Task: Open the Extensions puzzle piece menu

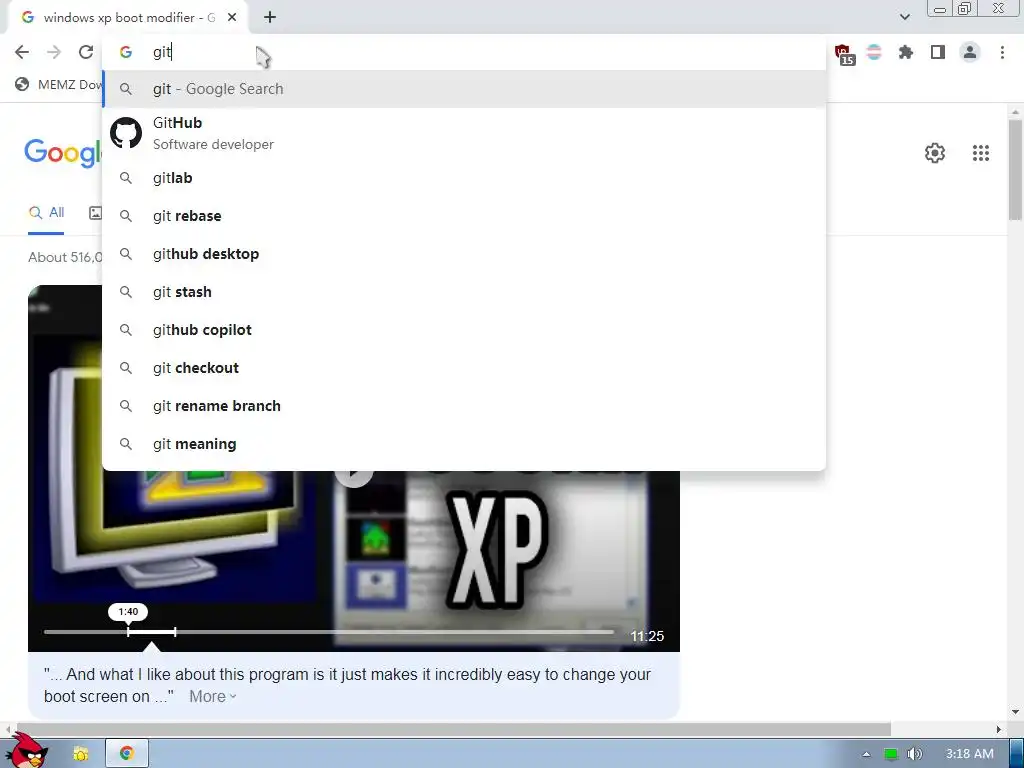Action: point(905,52)
